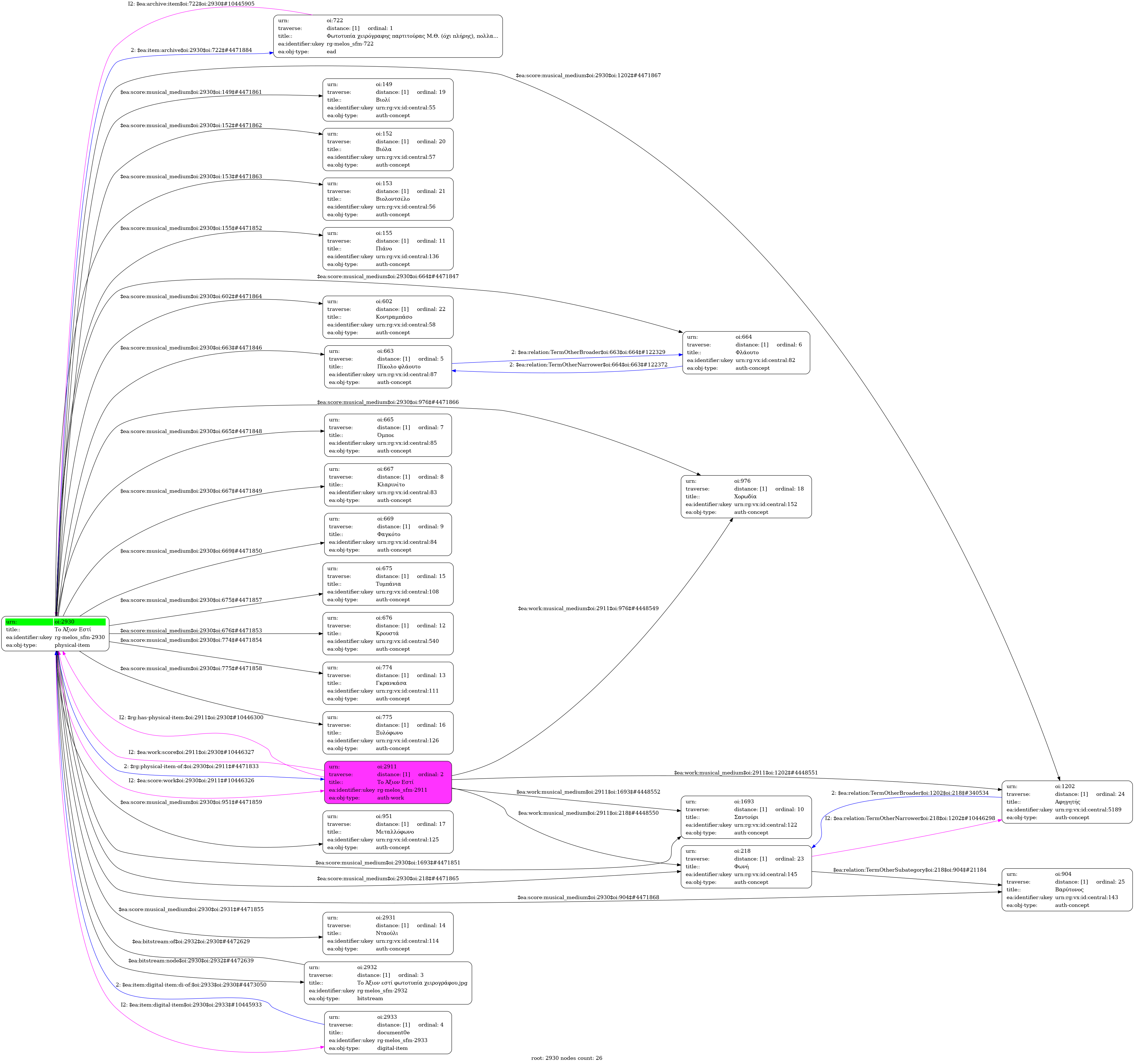Select the Πίκολο φλάουτο node oi:663
Viewport: 1134px width, 1064px height.
[x=388, y=367]
